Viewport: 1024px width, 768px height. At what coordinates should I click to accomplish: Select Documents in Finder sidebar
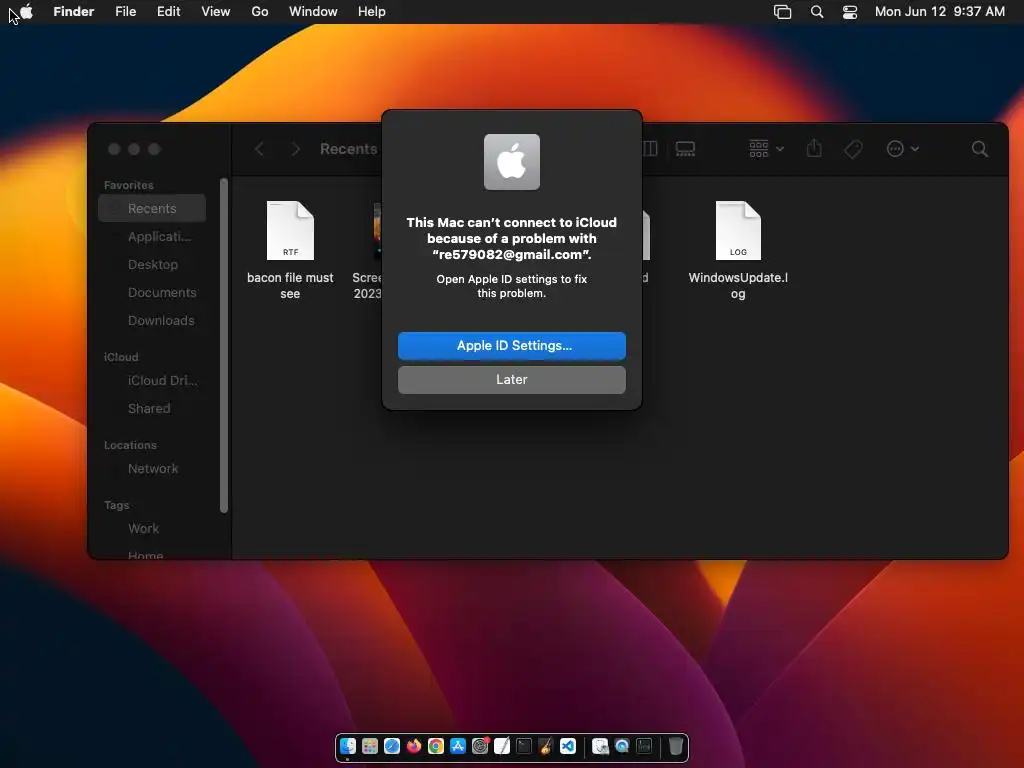(x=152, y=293)
